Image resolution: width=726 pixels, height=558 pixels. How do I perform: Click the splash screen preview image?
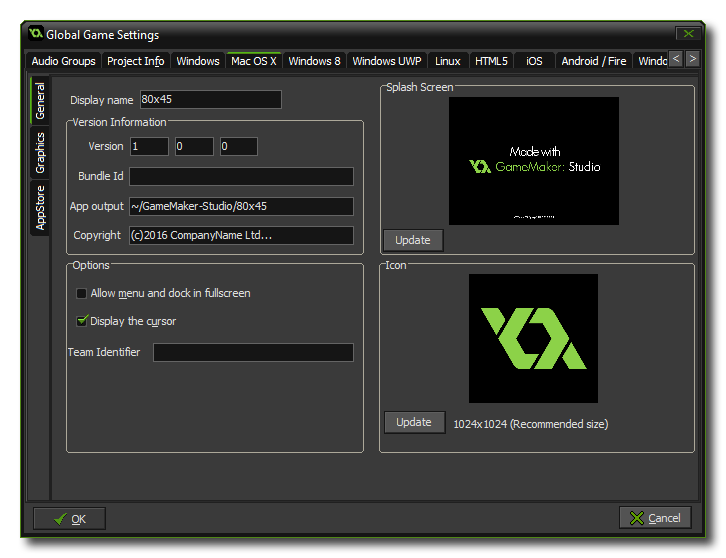click(x=533, y=161)
